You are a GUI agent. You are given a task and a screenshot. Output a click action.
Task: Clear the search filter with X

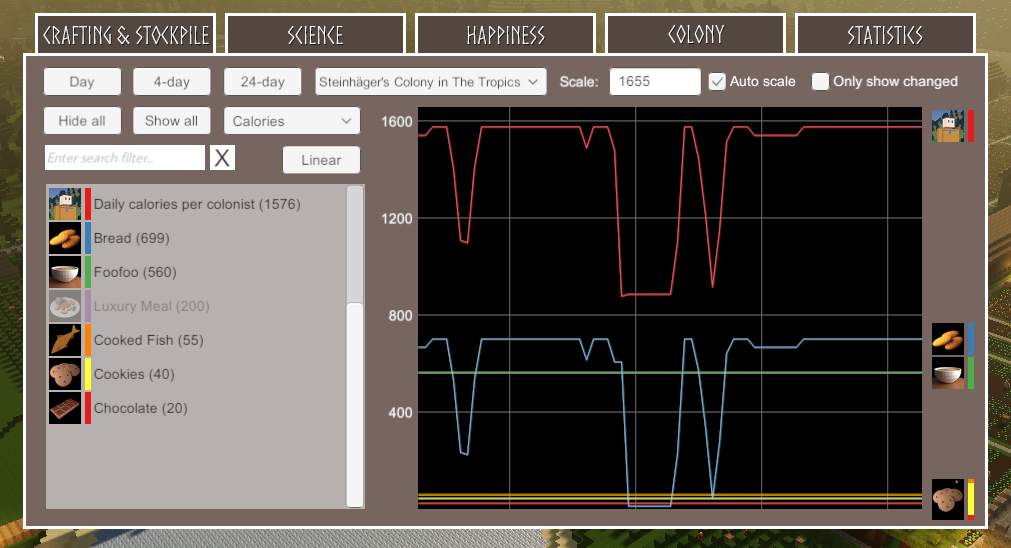(222, 158)
